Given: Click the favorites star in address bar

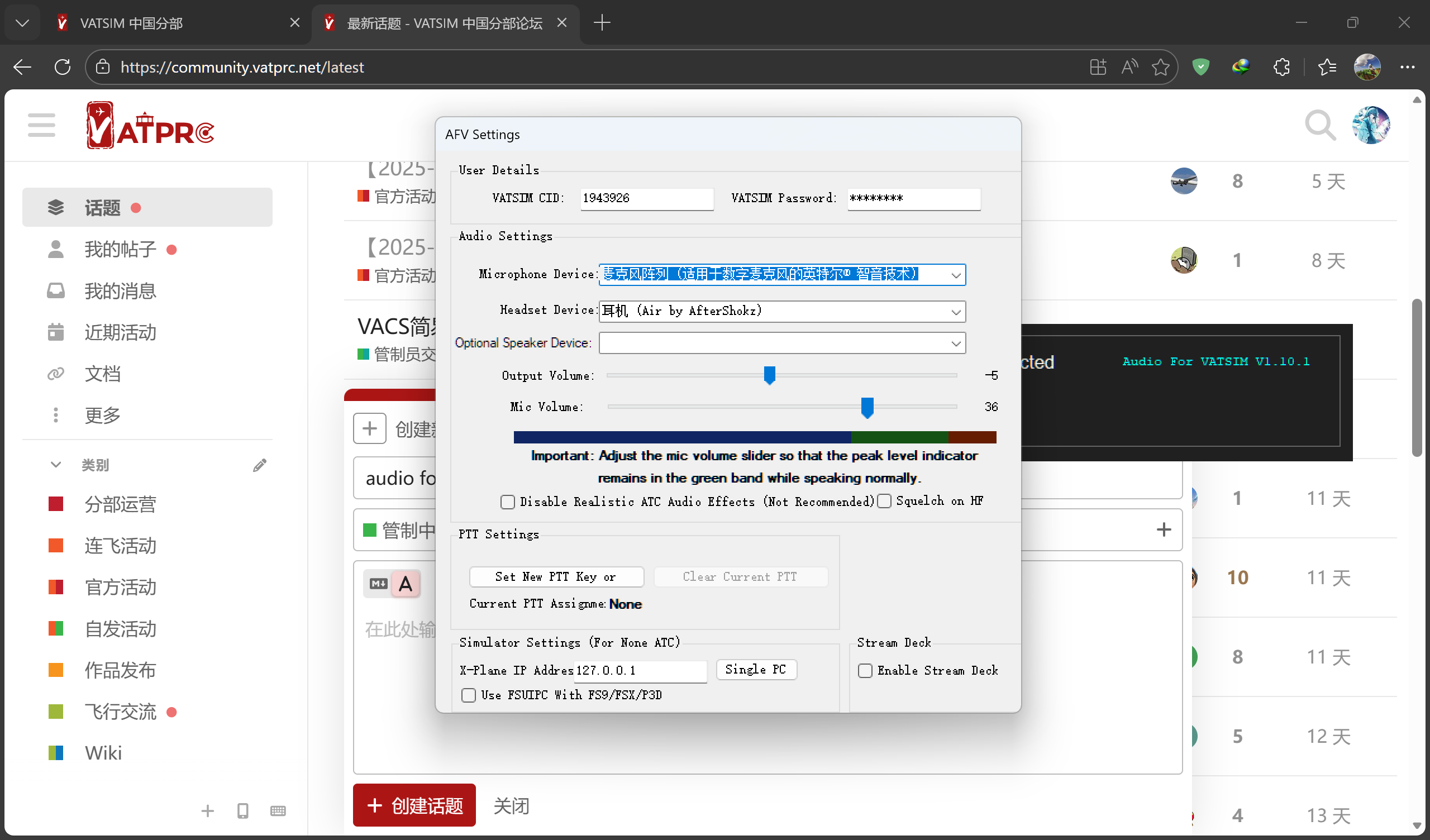Looking at the screenshot, I should (1160, 68).
